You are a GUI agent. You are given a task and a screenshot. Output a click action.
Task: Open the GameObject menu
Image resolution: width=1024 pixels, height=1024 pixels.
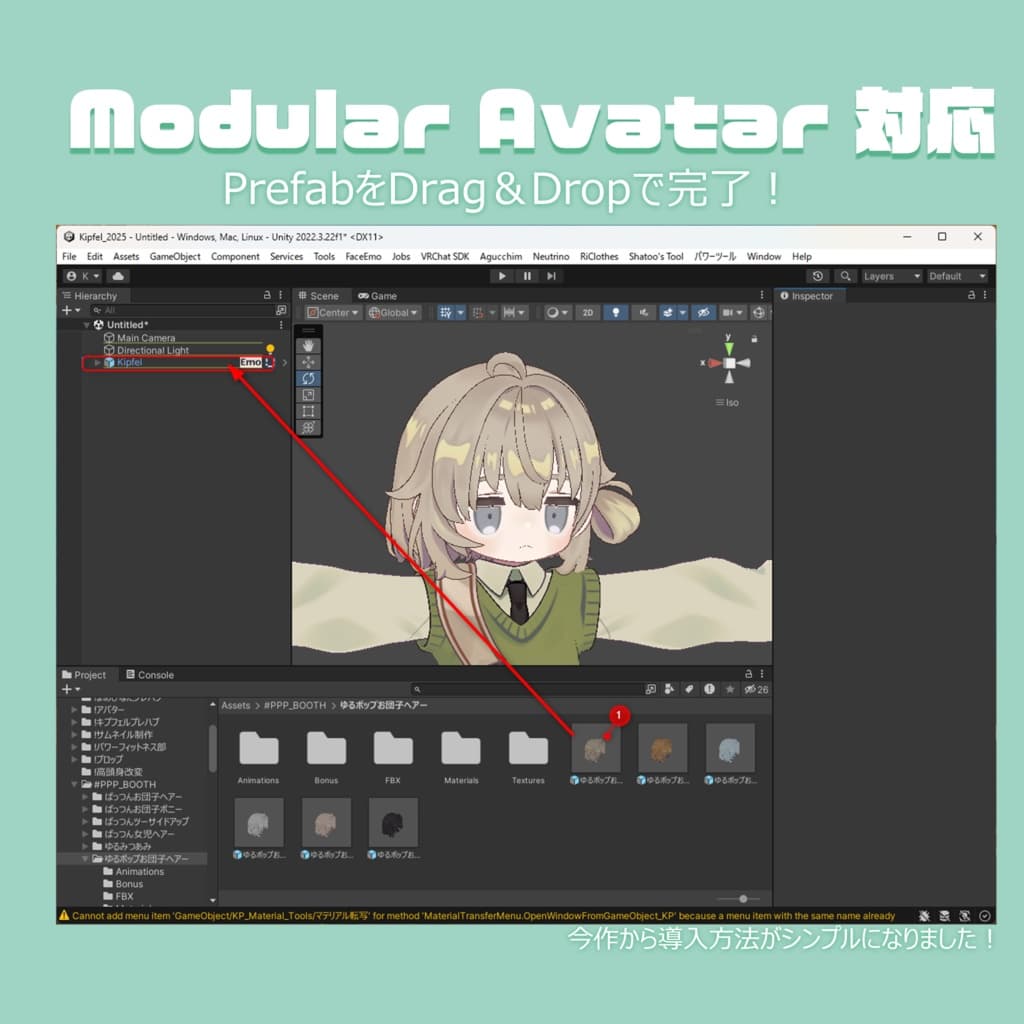(175, 257)
